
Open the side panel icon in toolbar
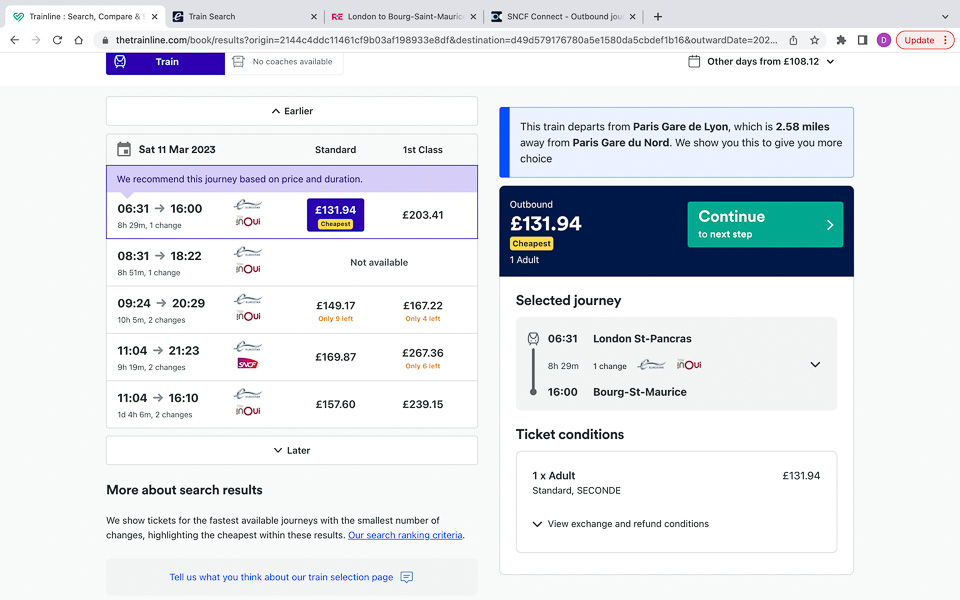862,40
